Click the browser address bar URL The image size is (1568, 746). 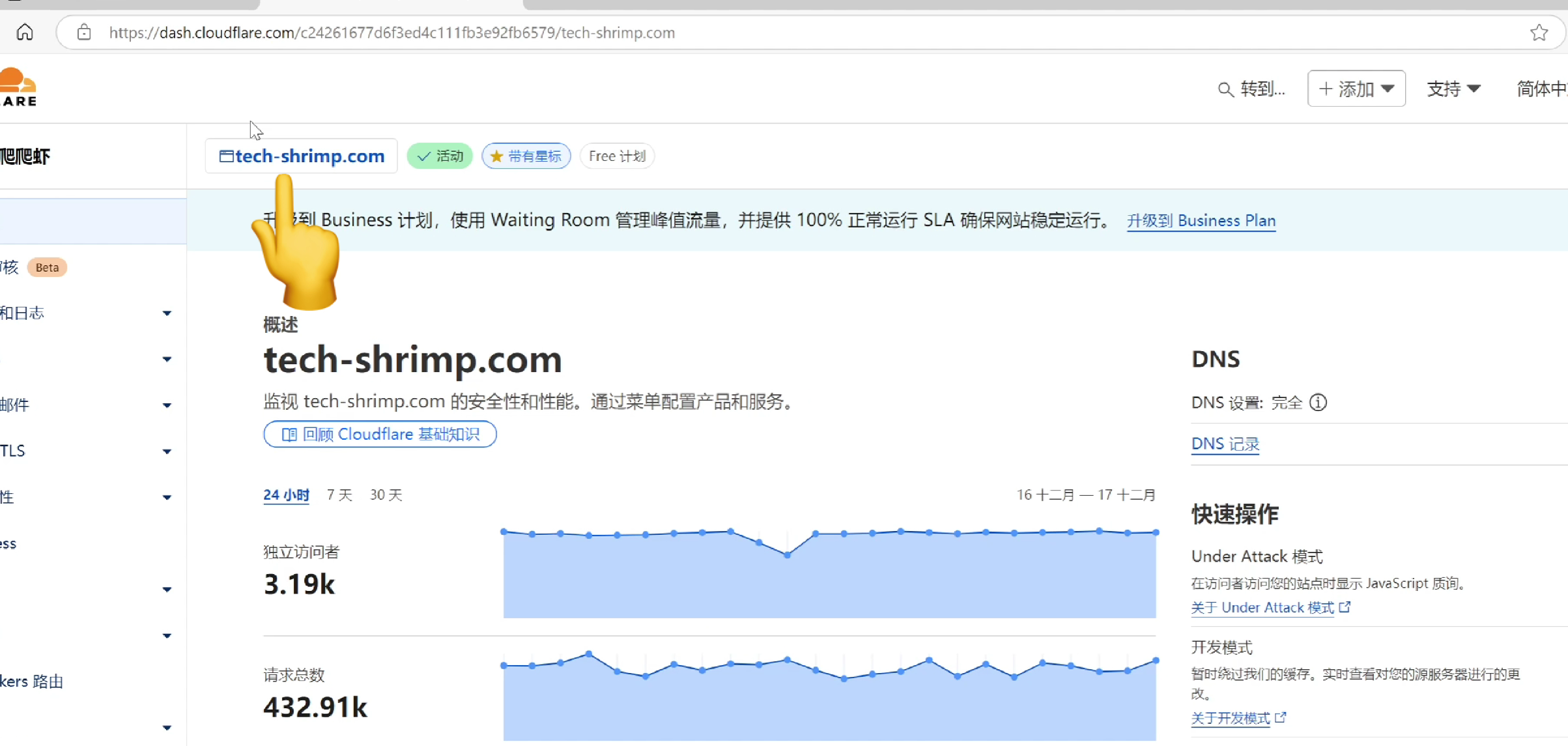392,33
